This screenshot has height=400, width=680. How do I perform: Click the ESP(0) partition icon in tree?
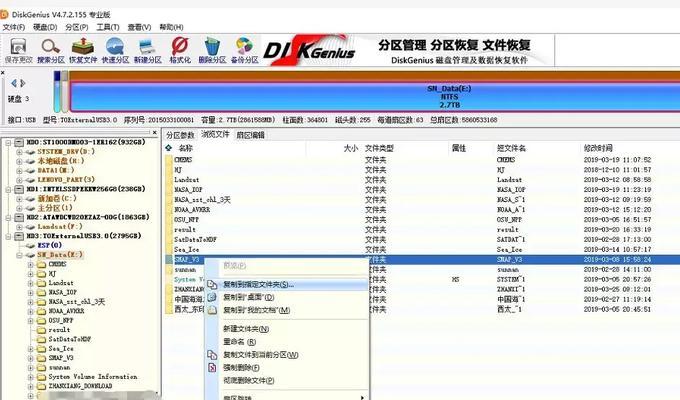(x=30, y=246)
